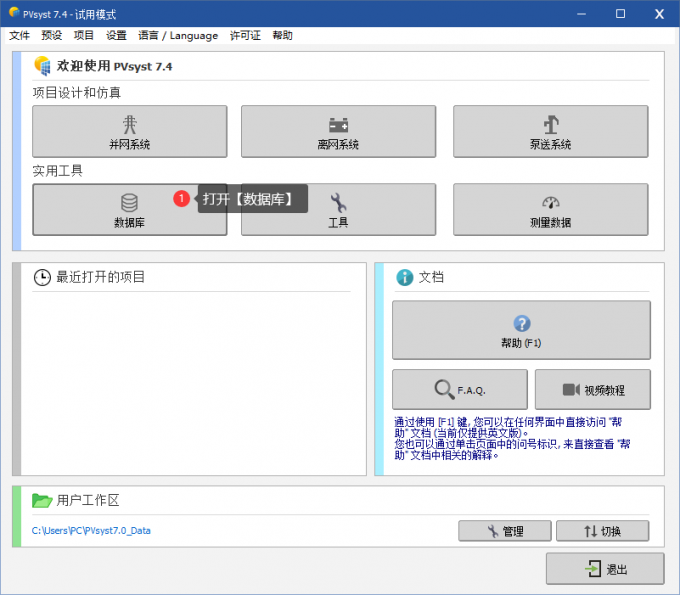
Task: Click the green exit door icon
Action: pos(593,569)
